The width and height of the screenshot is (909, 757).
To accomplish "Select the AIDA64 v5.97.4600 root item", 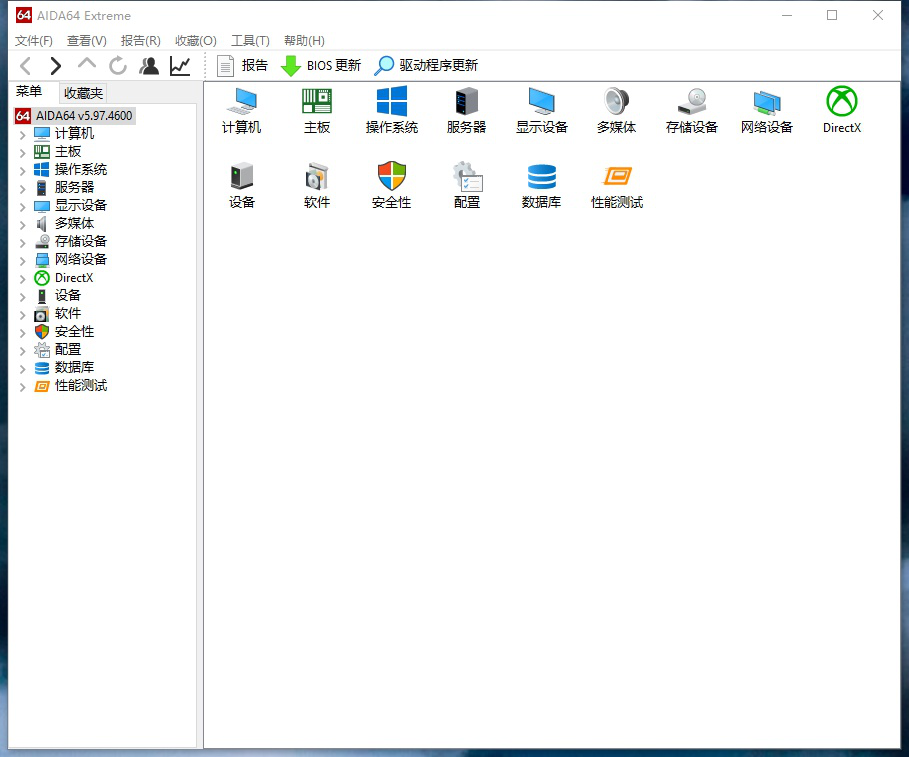I will coord(74,115).
